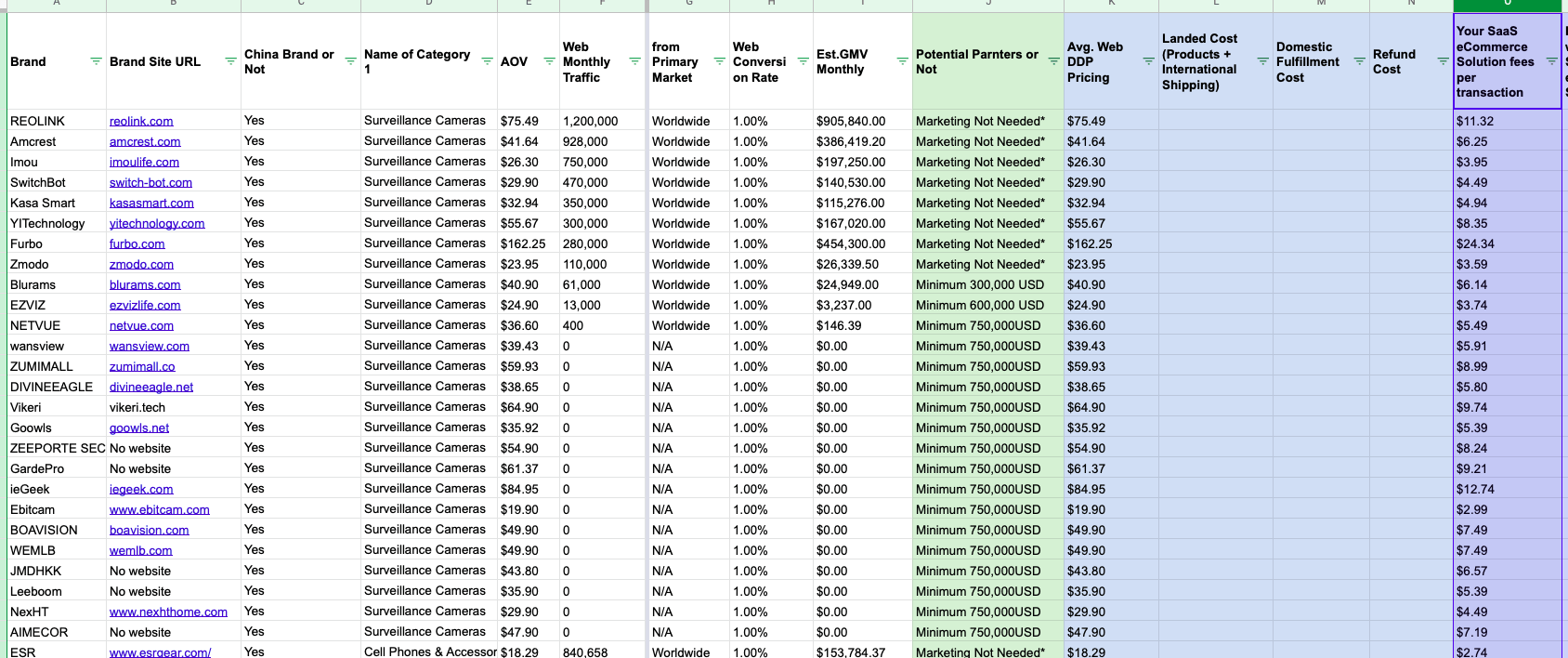The image size is (1568, 658).
Task: Open filter for Brand column
Action: click(x=96, y=61)
